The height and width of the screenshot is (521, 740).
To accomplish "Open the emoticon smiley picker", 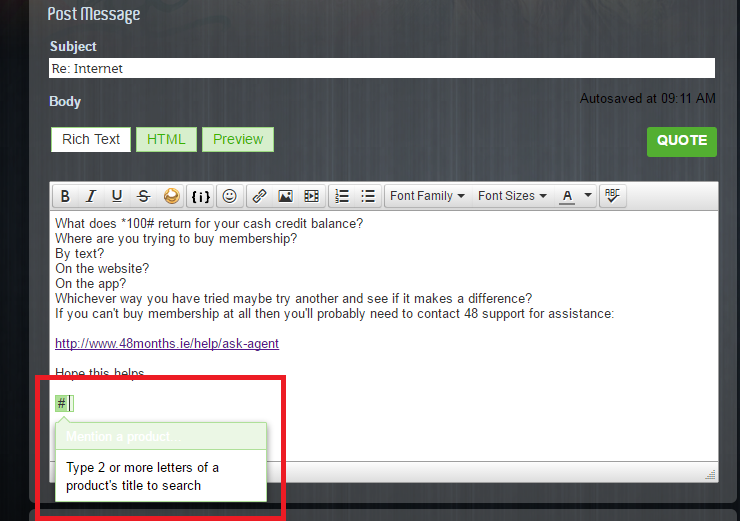I will 230,196.
